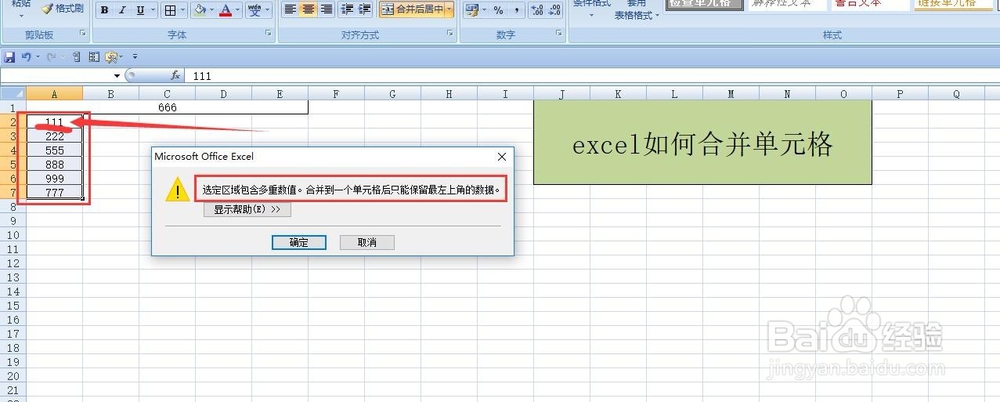Open fill color dropdown arrow
Image resolution: width=1000 pixels, height=402 pixels.
[212, 10]
